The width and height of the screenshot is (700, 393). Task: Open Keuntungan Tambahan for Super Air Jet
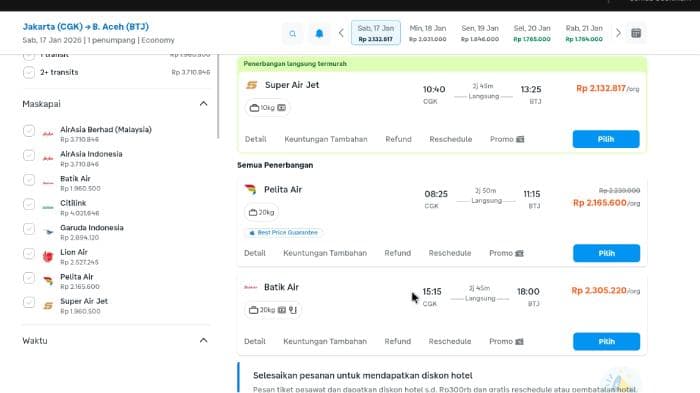[x=326, y=139]
